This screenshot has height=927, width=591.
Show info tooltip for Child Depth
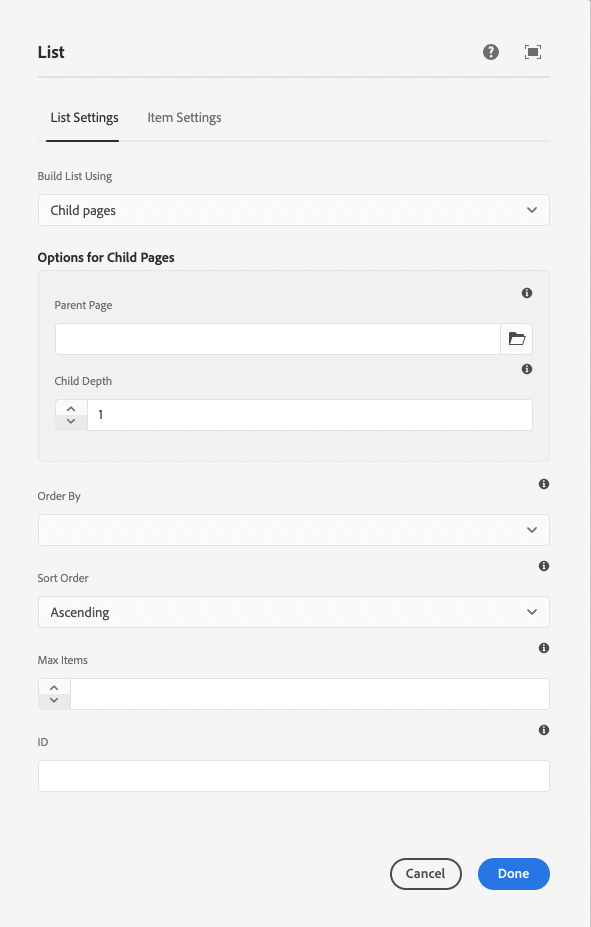(x=527, y=369)
